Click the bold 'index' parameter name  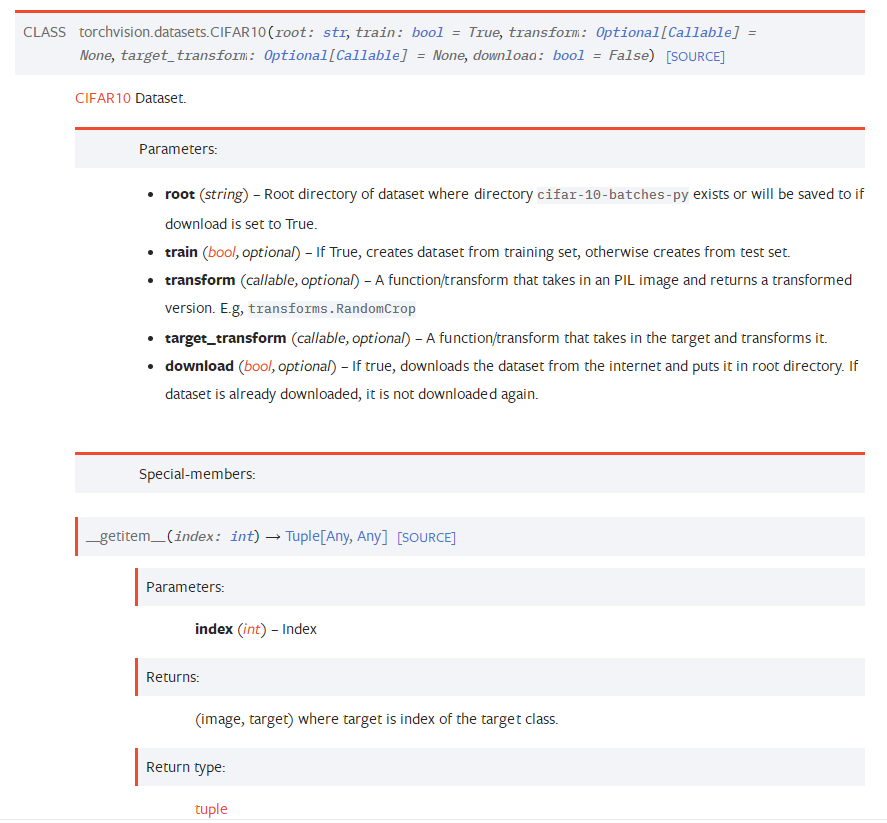click(x=214, y=630)
